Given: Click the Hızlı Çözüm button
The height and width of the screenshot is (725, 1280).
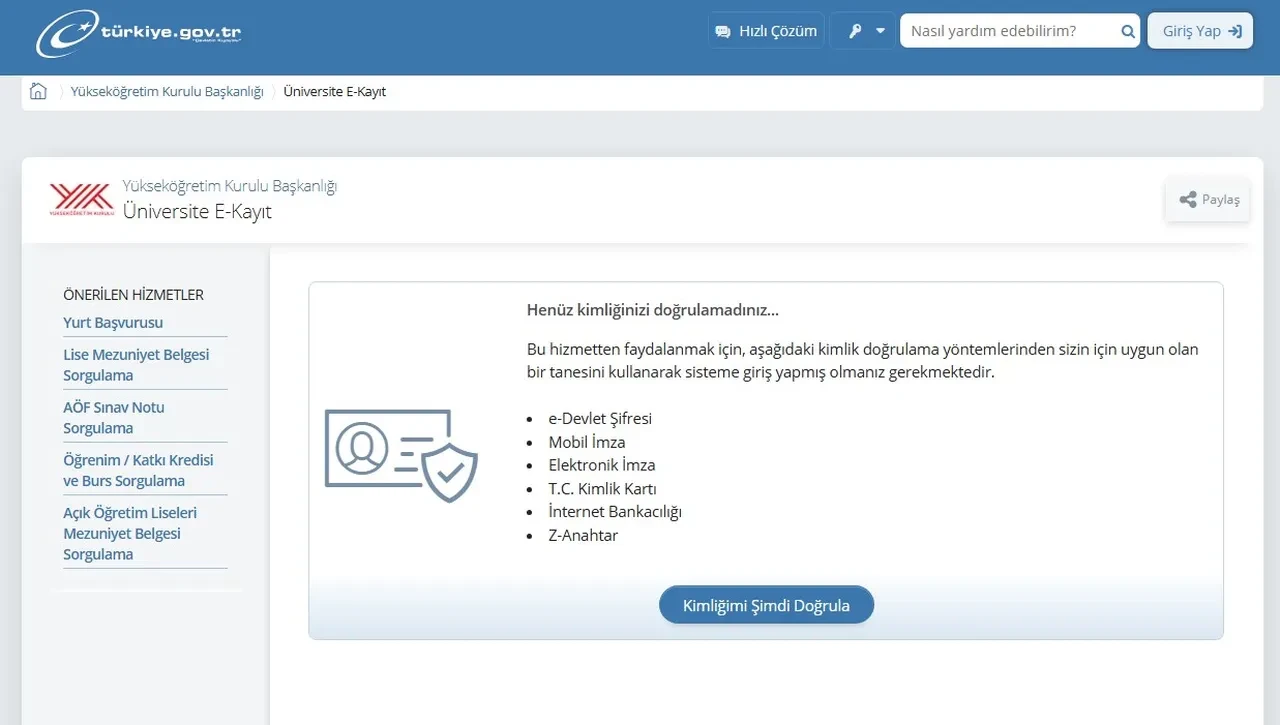Looking at the screenshot, I should (x=777, y=31).
